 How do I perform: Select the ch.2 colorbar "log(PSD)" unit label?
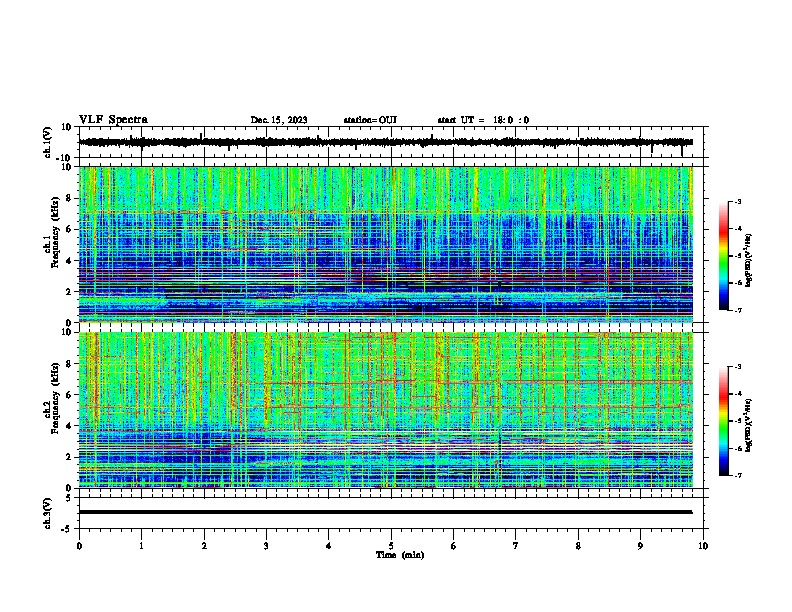tap(749, 425)
